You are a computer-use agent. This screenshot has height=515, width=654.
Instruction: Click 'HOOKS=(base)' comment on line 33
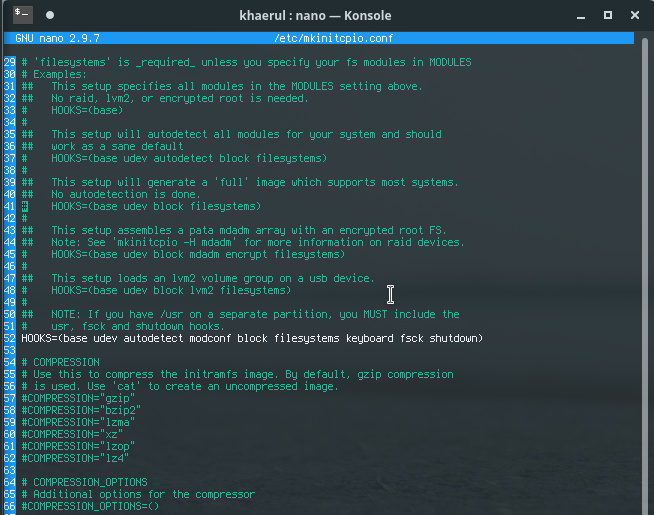coord(87,111)
